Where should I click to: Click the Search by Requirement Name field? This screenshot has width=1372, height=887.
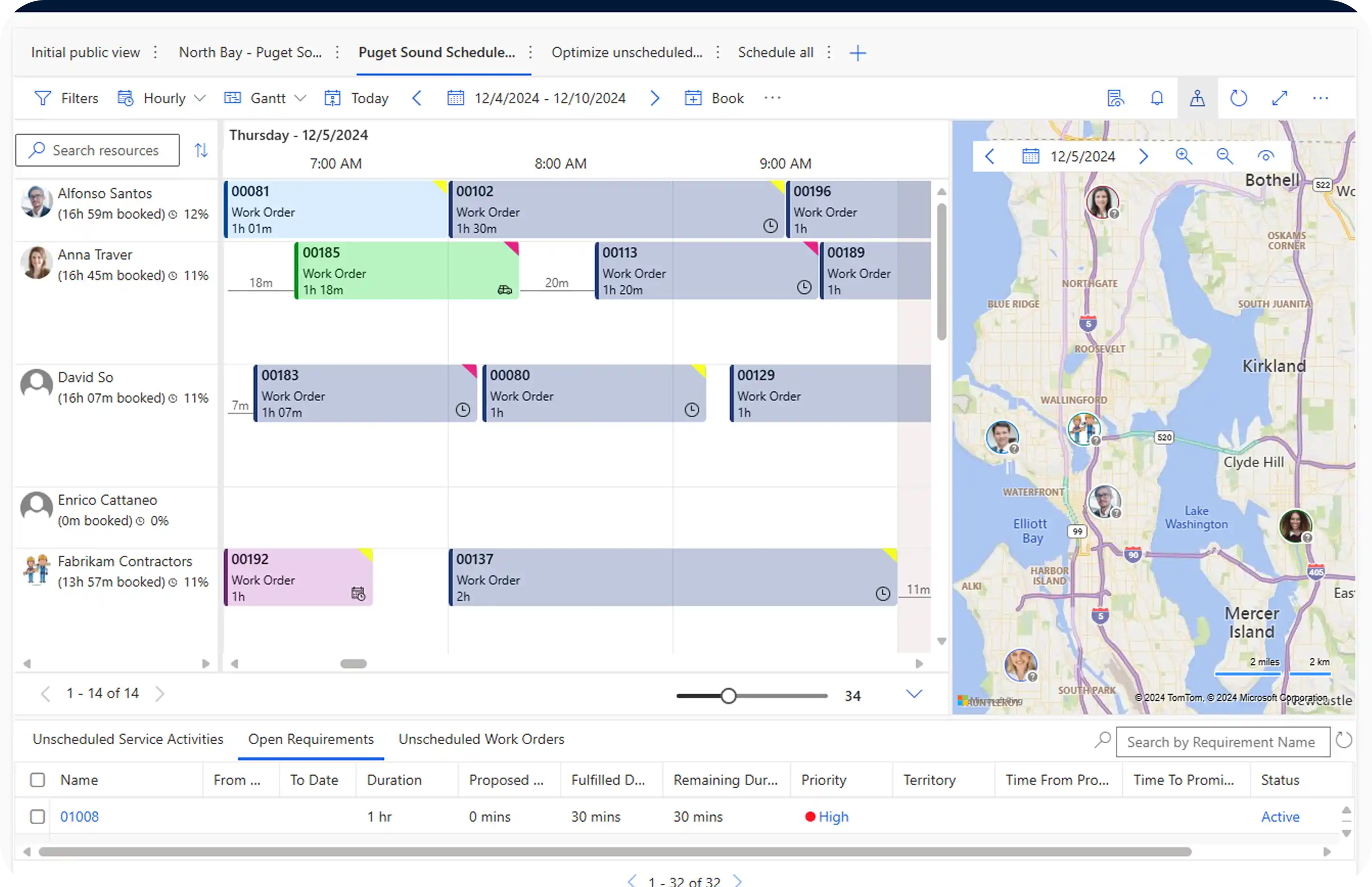point(1222,742)
